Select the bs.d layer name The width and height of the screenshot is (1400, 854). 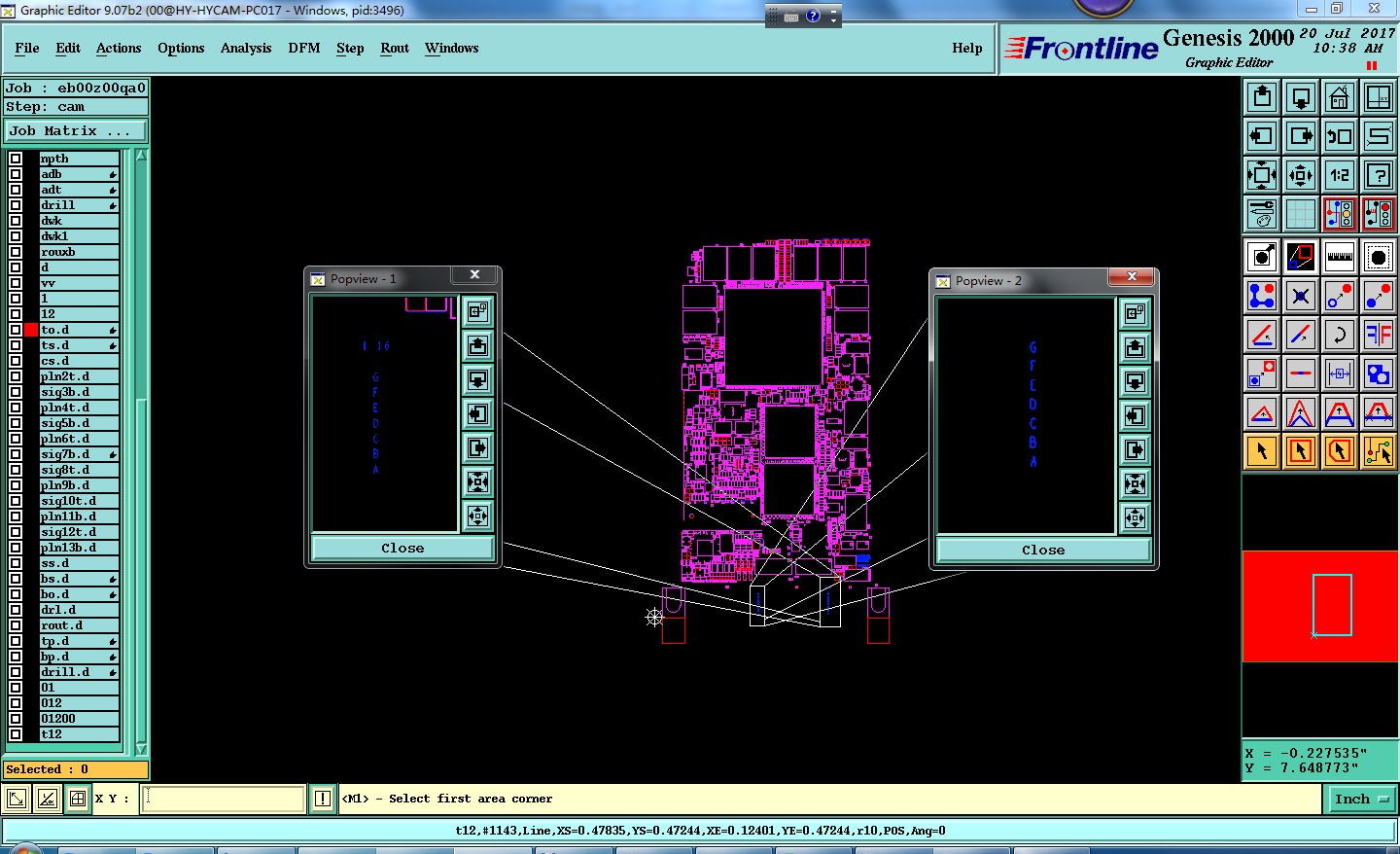tap(79, 579)
